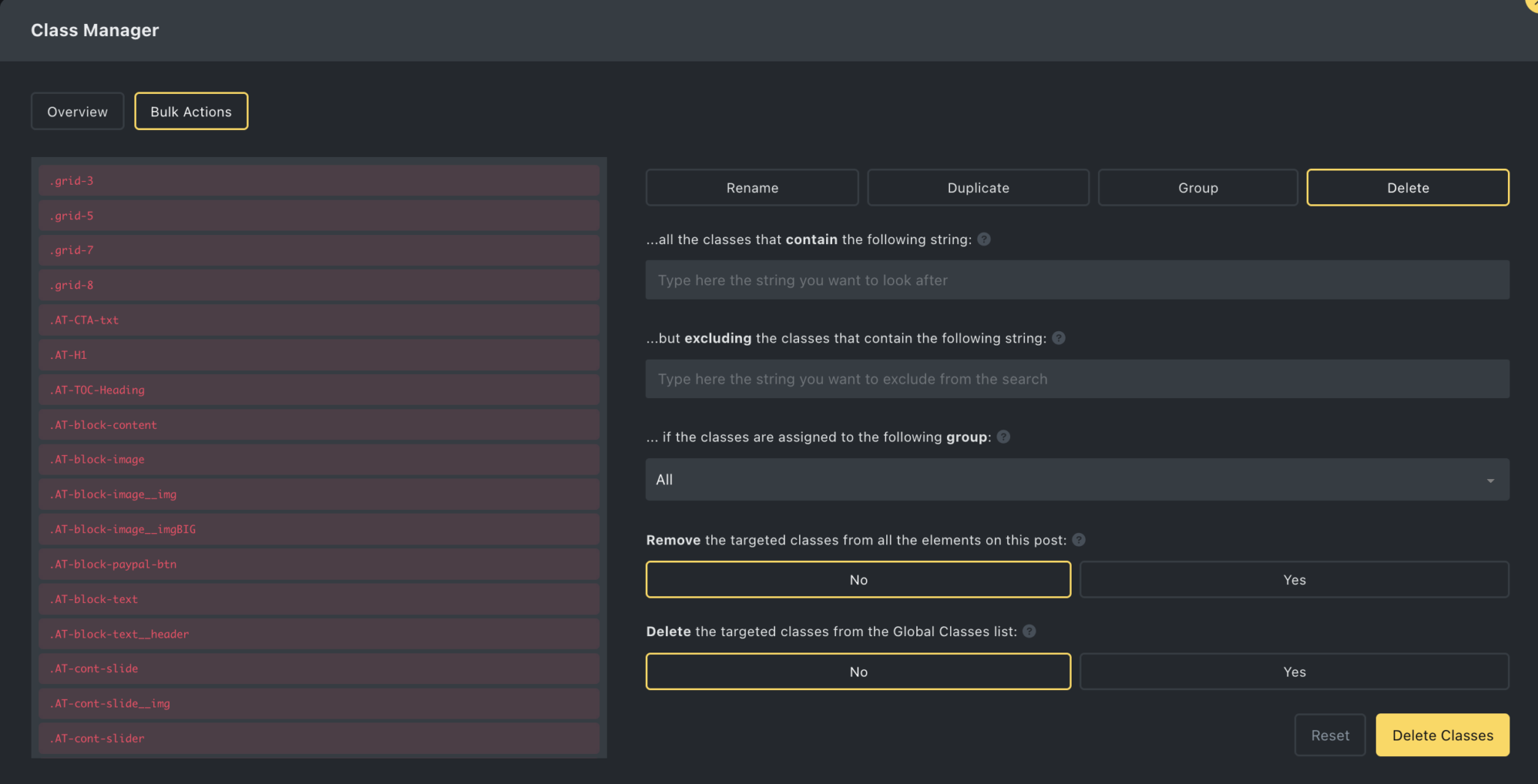Select the .AT-block-paypal-btn class row

click(319, 564)
